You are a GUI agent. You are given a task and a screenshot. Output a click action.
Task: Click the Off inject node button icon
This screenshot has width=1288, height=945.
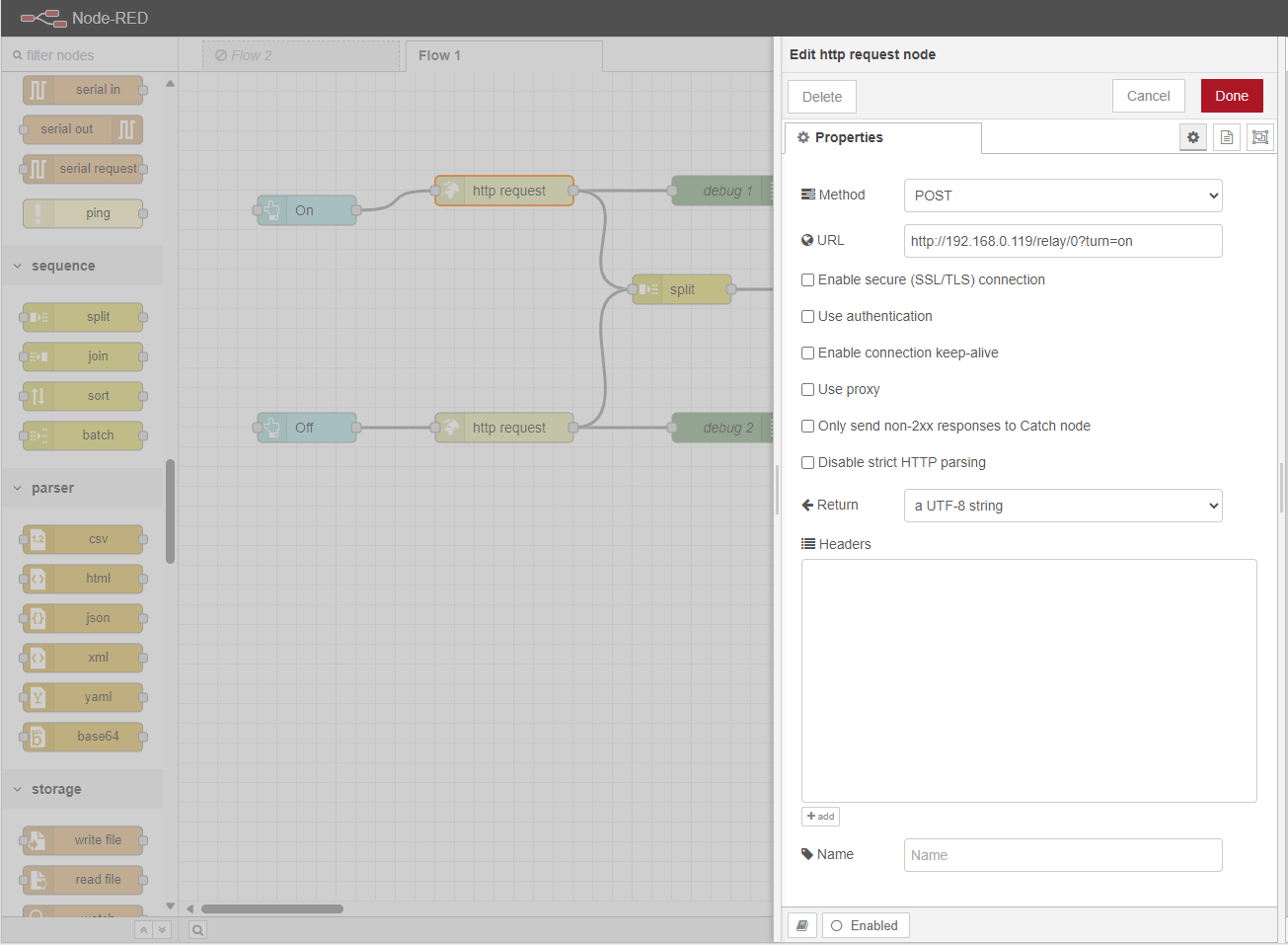[272, 428]
